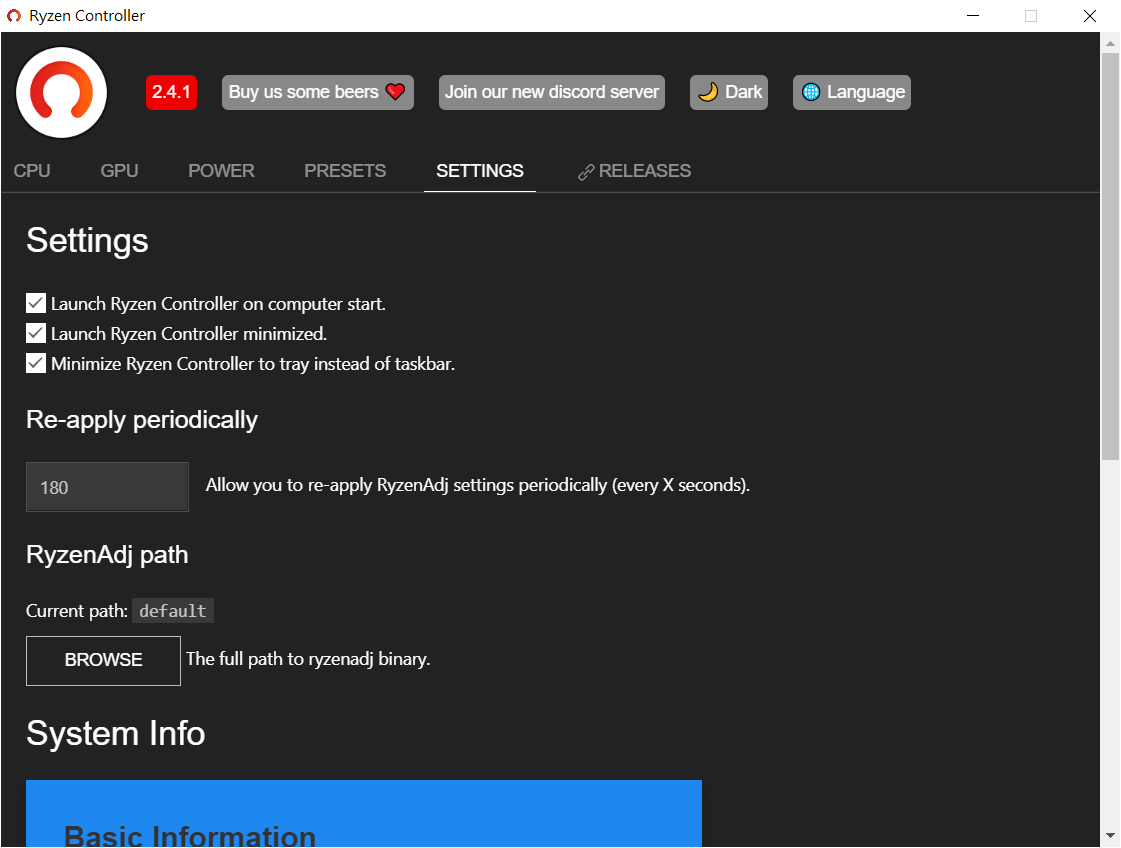Switch to the CPU tab
Viewport: 1121px width, 848px height.
[x=32, y=171]
